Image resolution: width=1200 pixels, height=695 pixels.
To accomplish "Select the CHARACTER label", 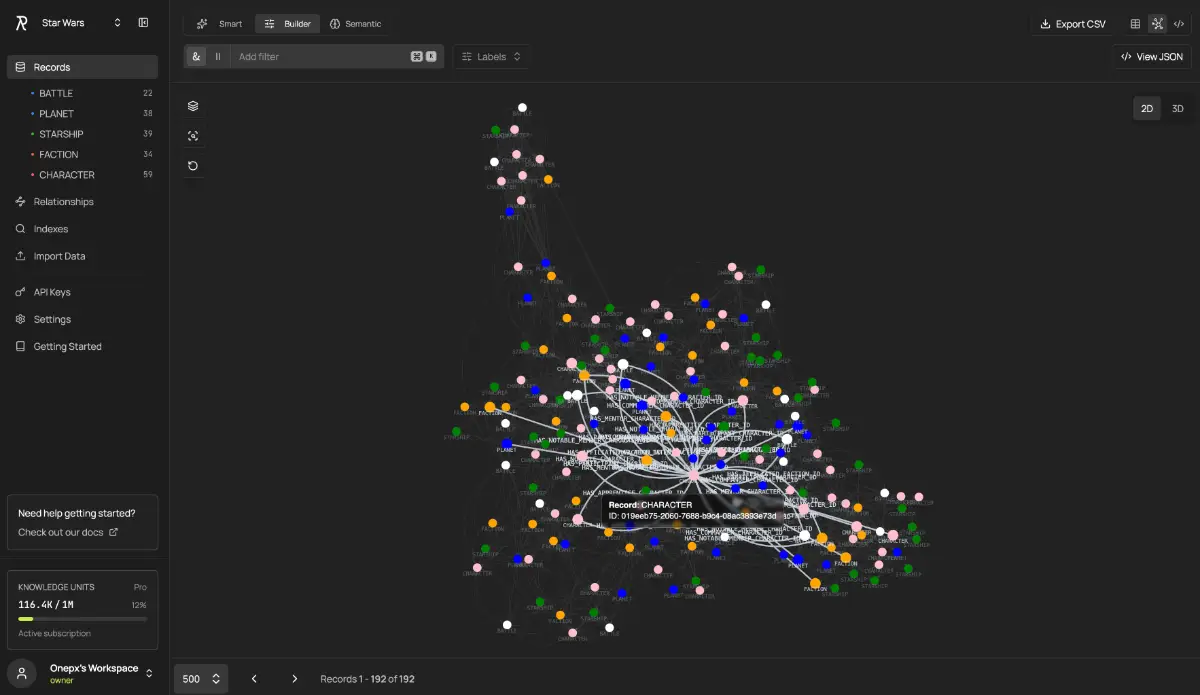I will coord(67,175).
